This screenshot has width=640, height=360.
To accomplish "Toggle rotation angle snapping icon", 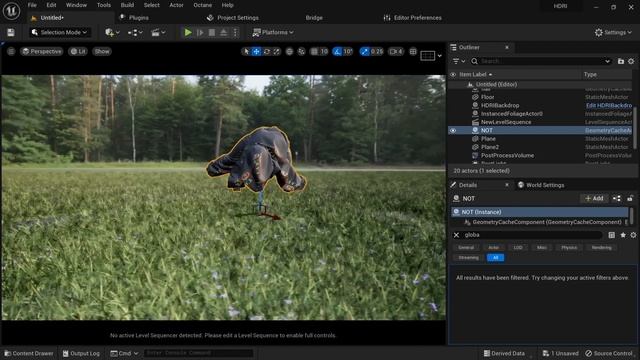I will click(x=337, y=51).
